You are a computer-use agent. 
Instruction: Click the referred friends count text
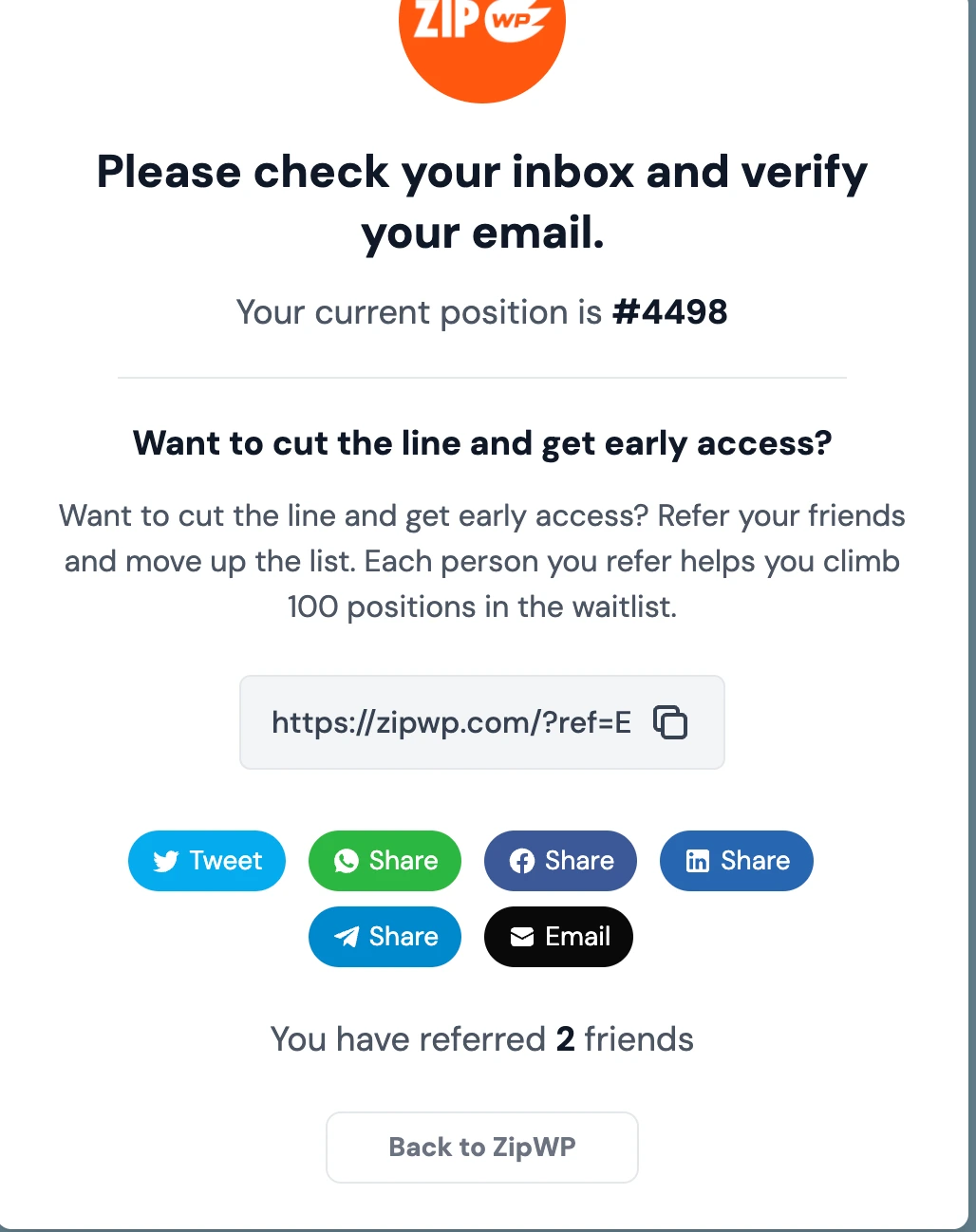[481, 1039]
